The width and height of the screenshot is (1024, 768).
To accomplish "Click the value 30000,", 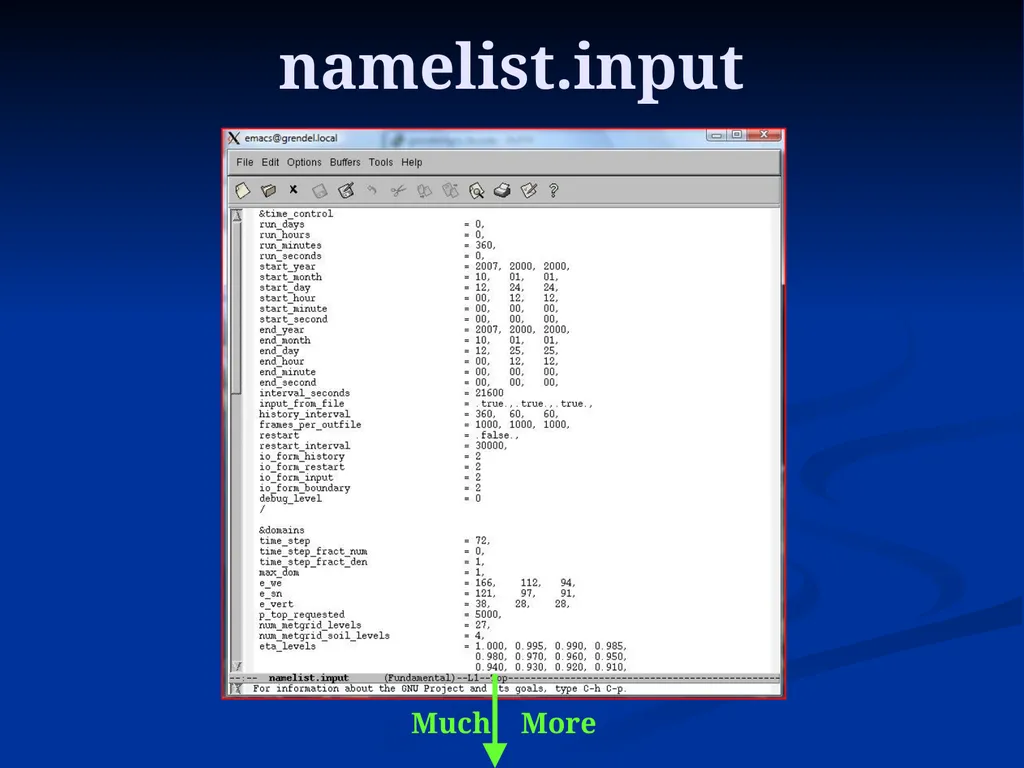I will [x=491, y=445].
